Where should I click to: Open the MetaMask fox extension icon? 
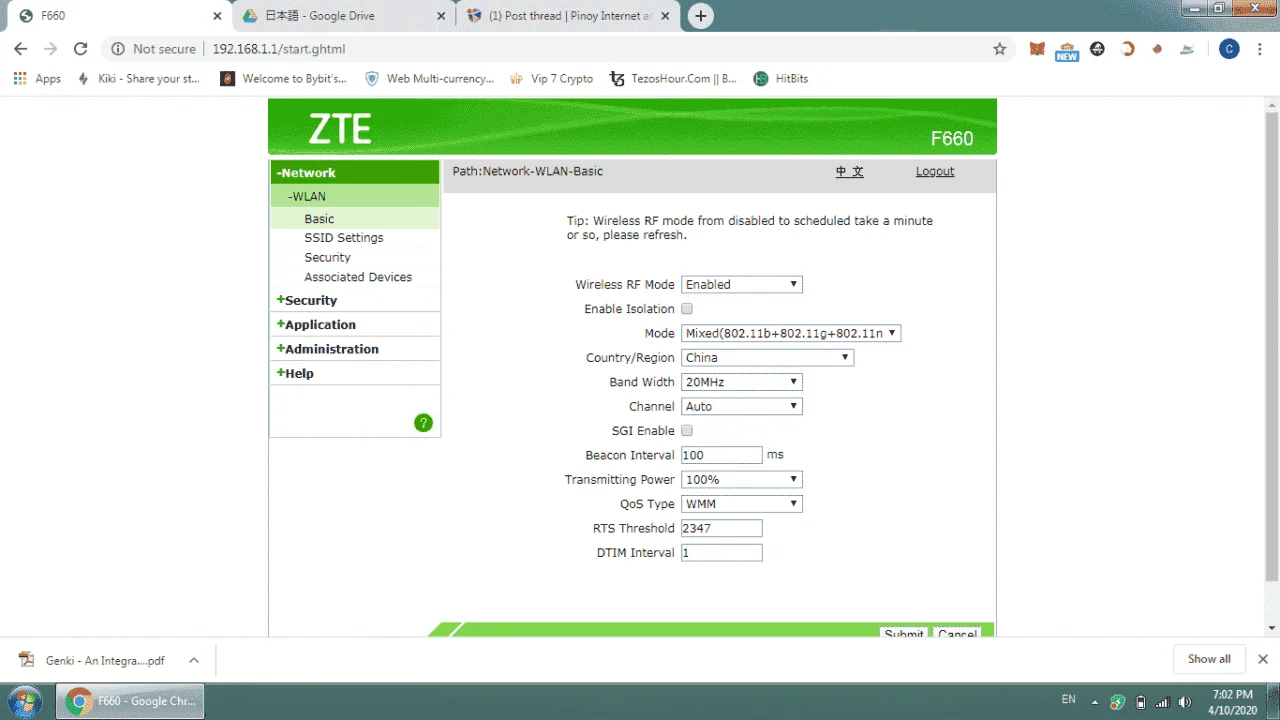(x=1037, y=49)
